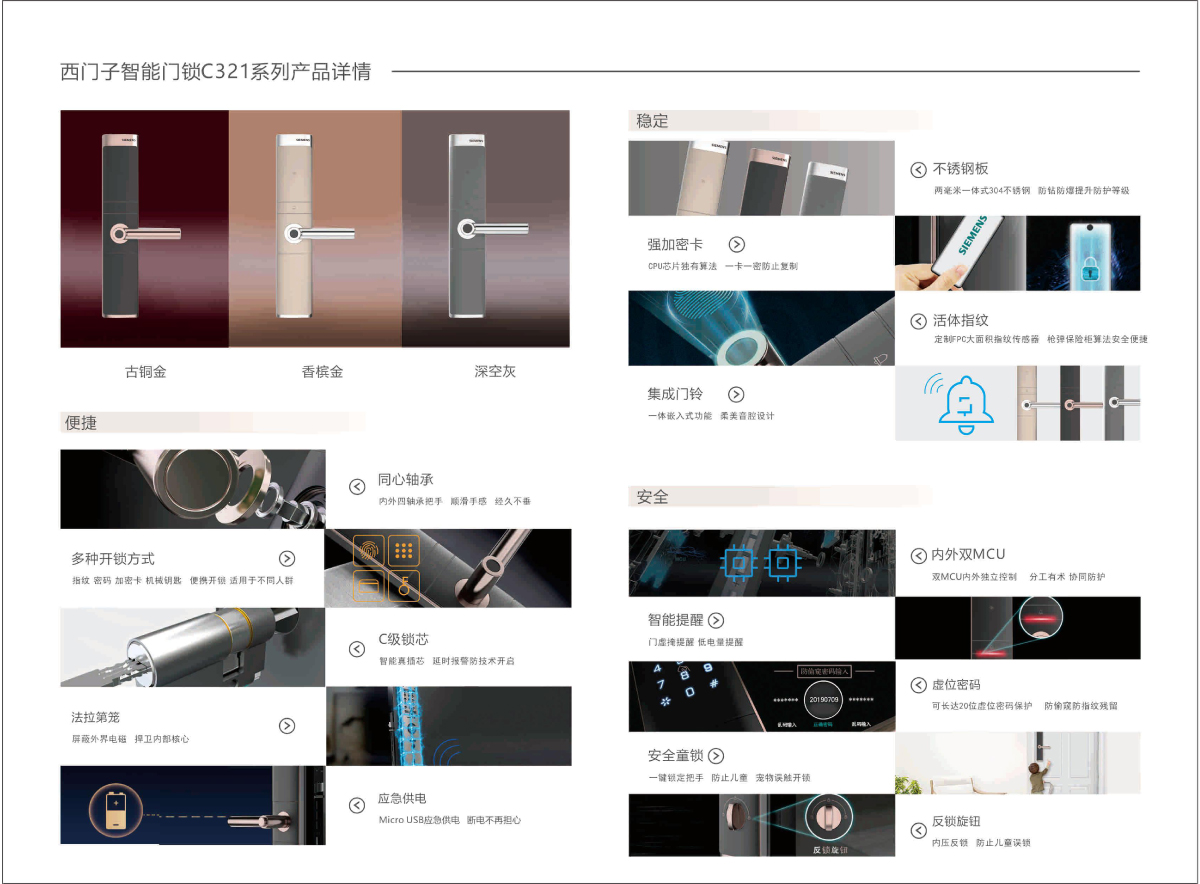Click the 同心轴承 feature title

coord(406,480)
